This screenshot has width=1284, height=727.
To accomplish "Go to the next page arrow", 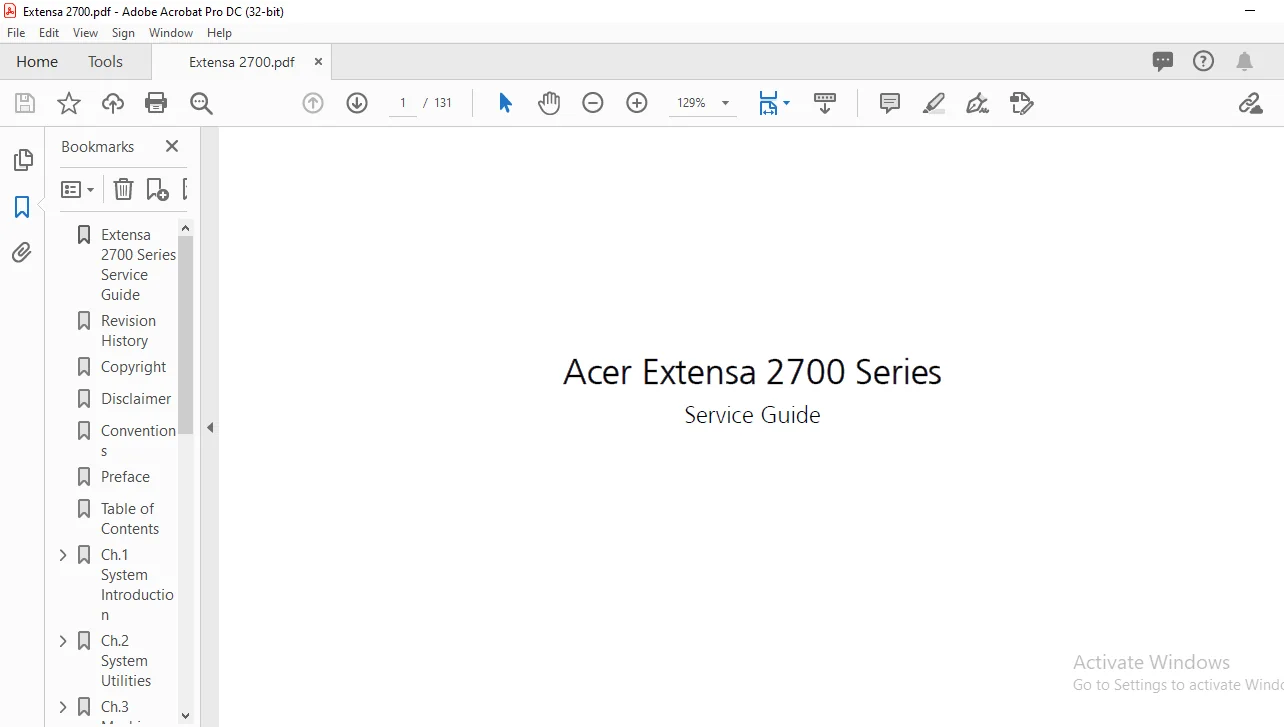I will 357,103.
